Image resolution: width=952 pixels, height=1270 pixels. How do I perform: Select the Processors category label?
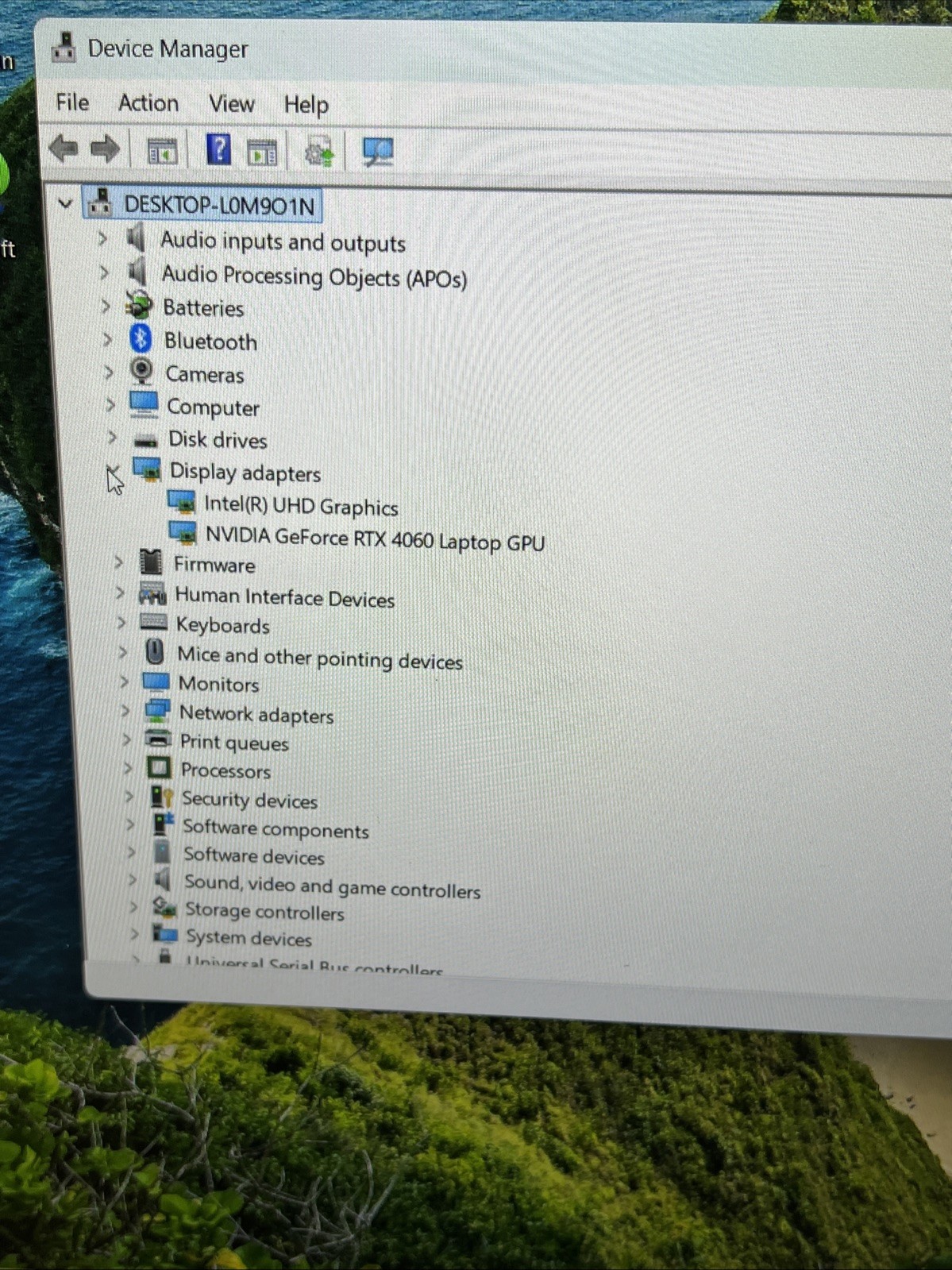click(225, 770)
